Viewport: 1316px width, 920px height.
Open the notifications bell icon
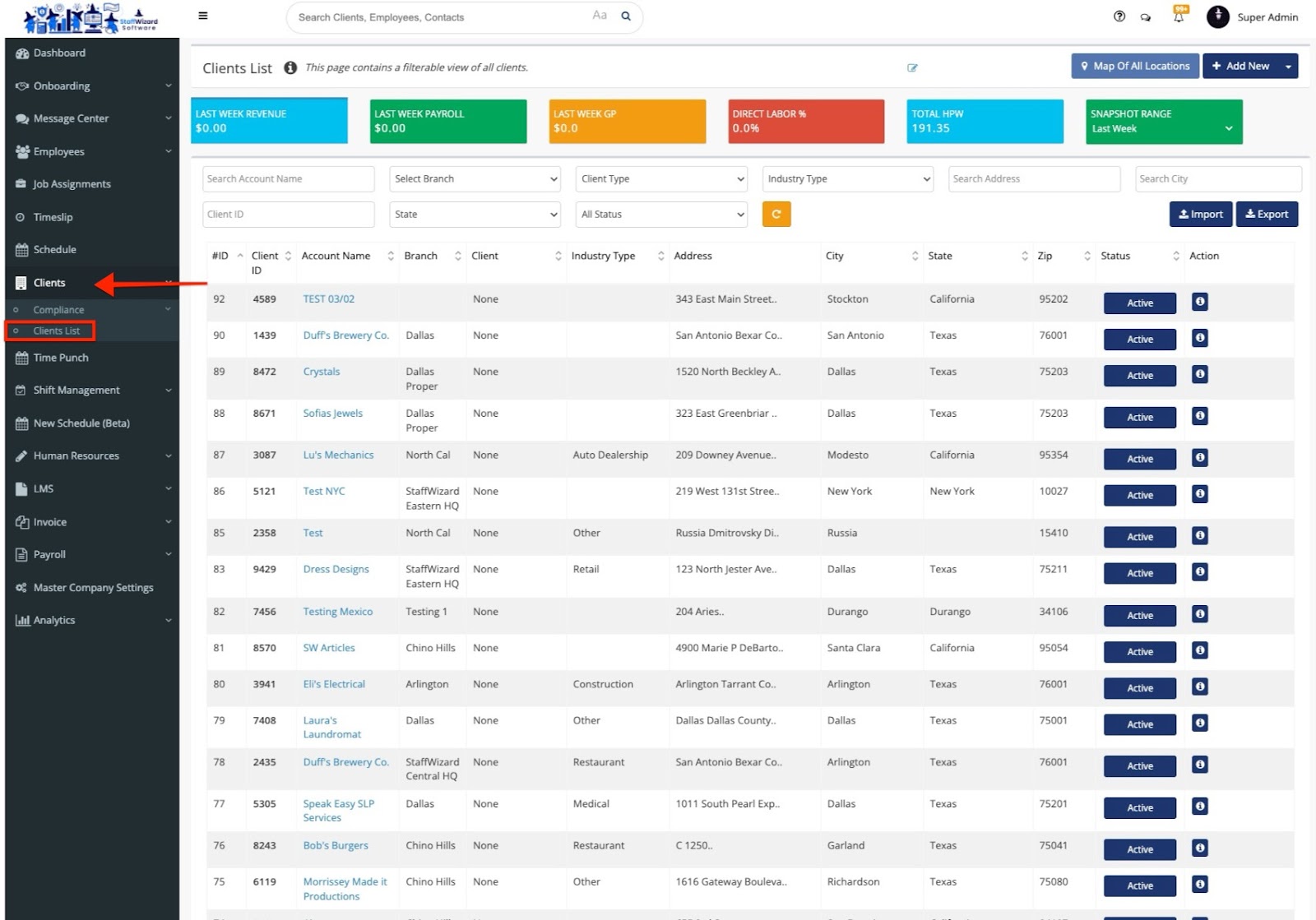pos(1179,16)
